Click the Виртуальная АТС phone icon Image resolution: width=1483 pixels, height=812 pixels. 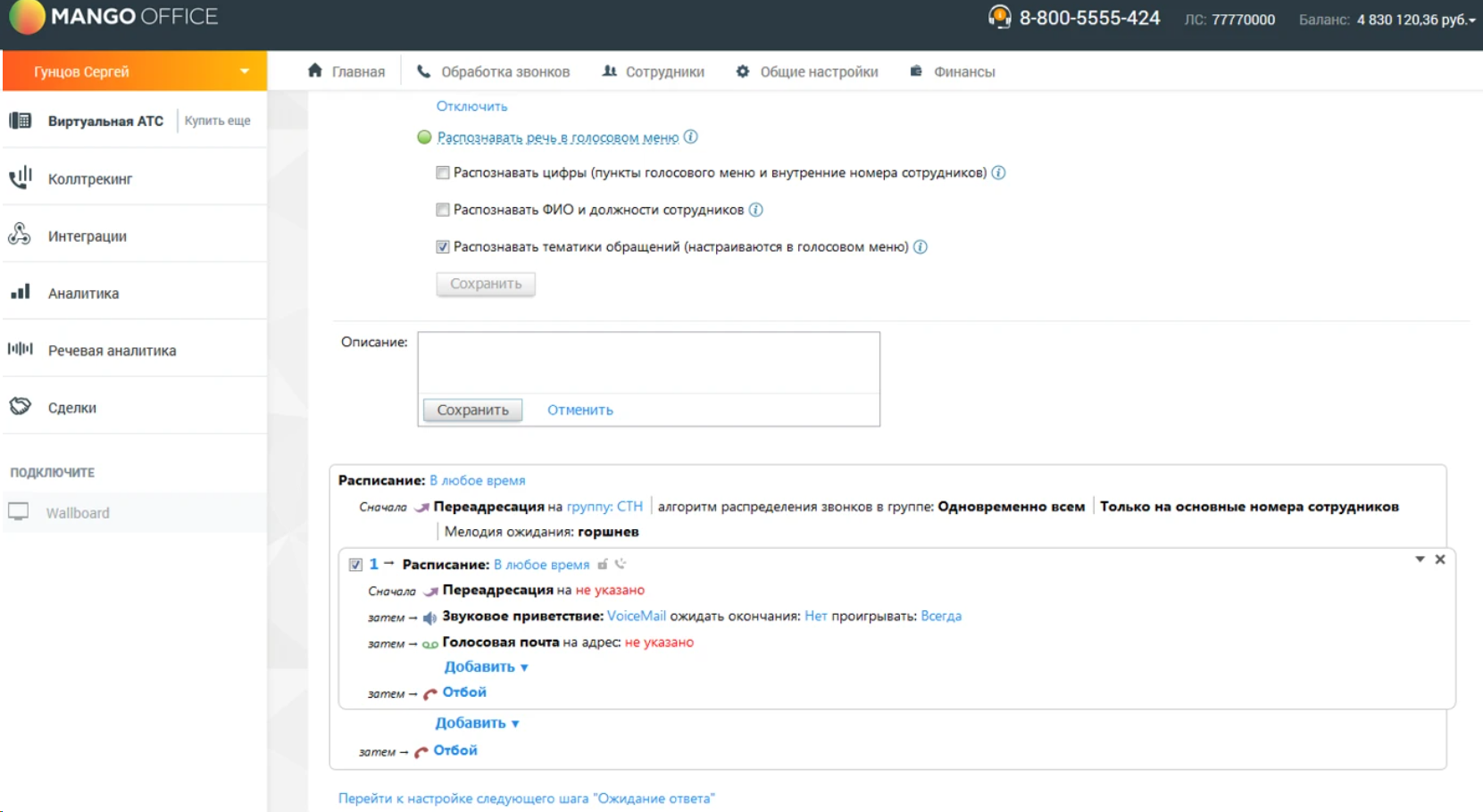click(21, 120)
